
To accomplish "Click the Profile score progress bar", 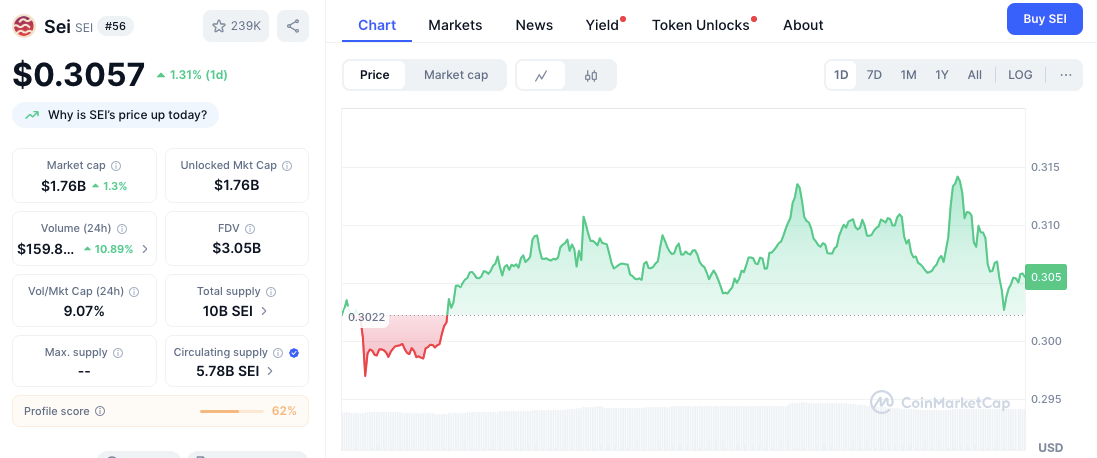I will tap(232, 411).
